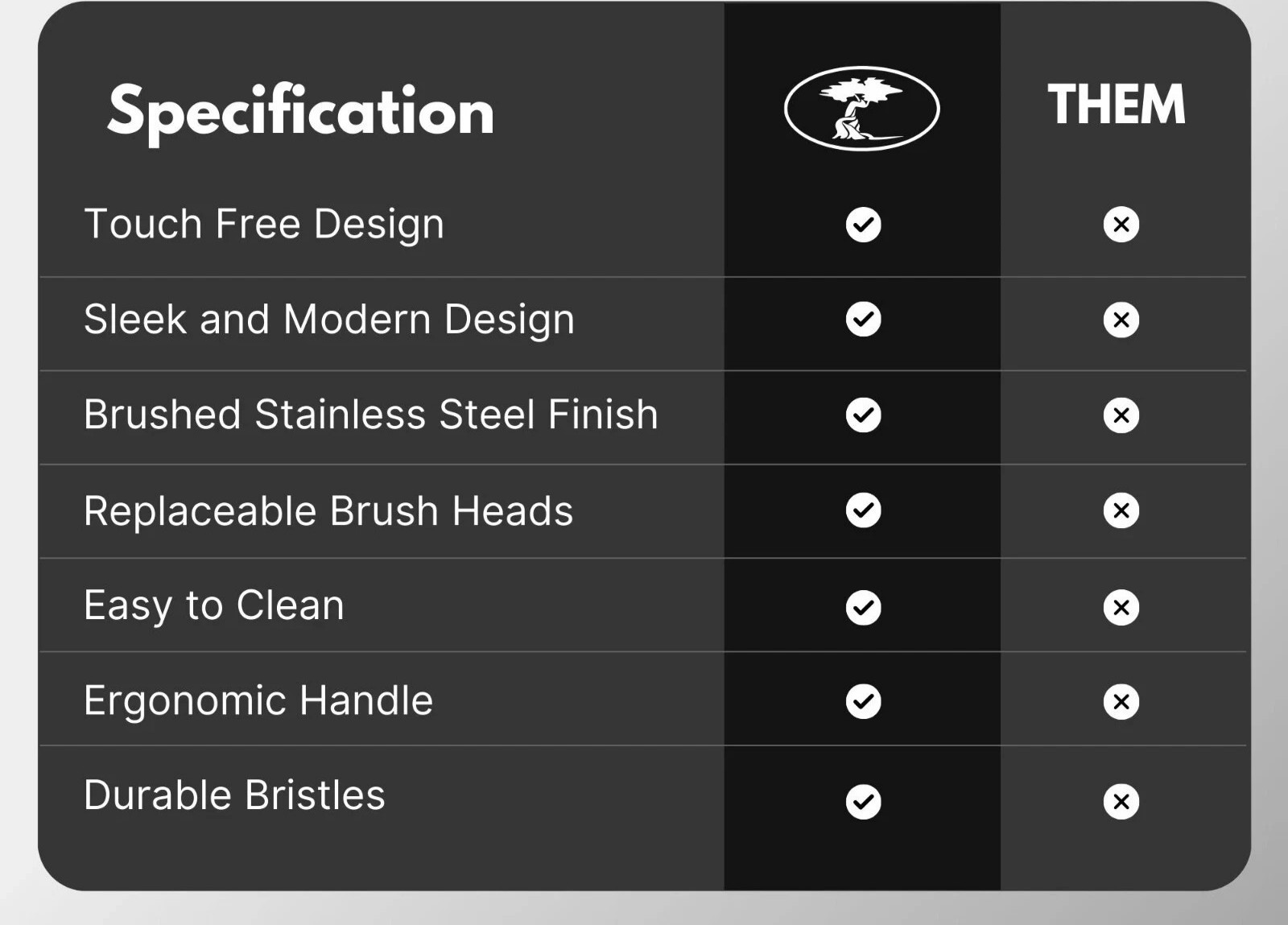
Task: Click the X icon for Durable Bristles
Action: tap(1121, 801)
